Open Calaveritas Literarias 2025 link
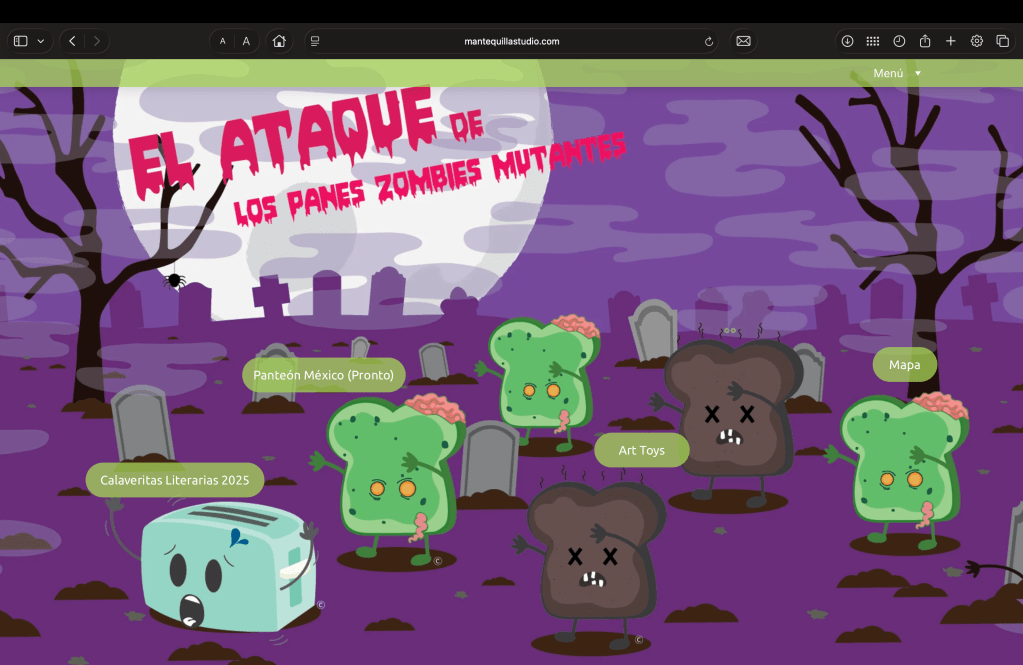The width and height of the screenshot is (1023, 665). tap(175, 480)
